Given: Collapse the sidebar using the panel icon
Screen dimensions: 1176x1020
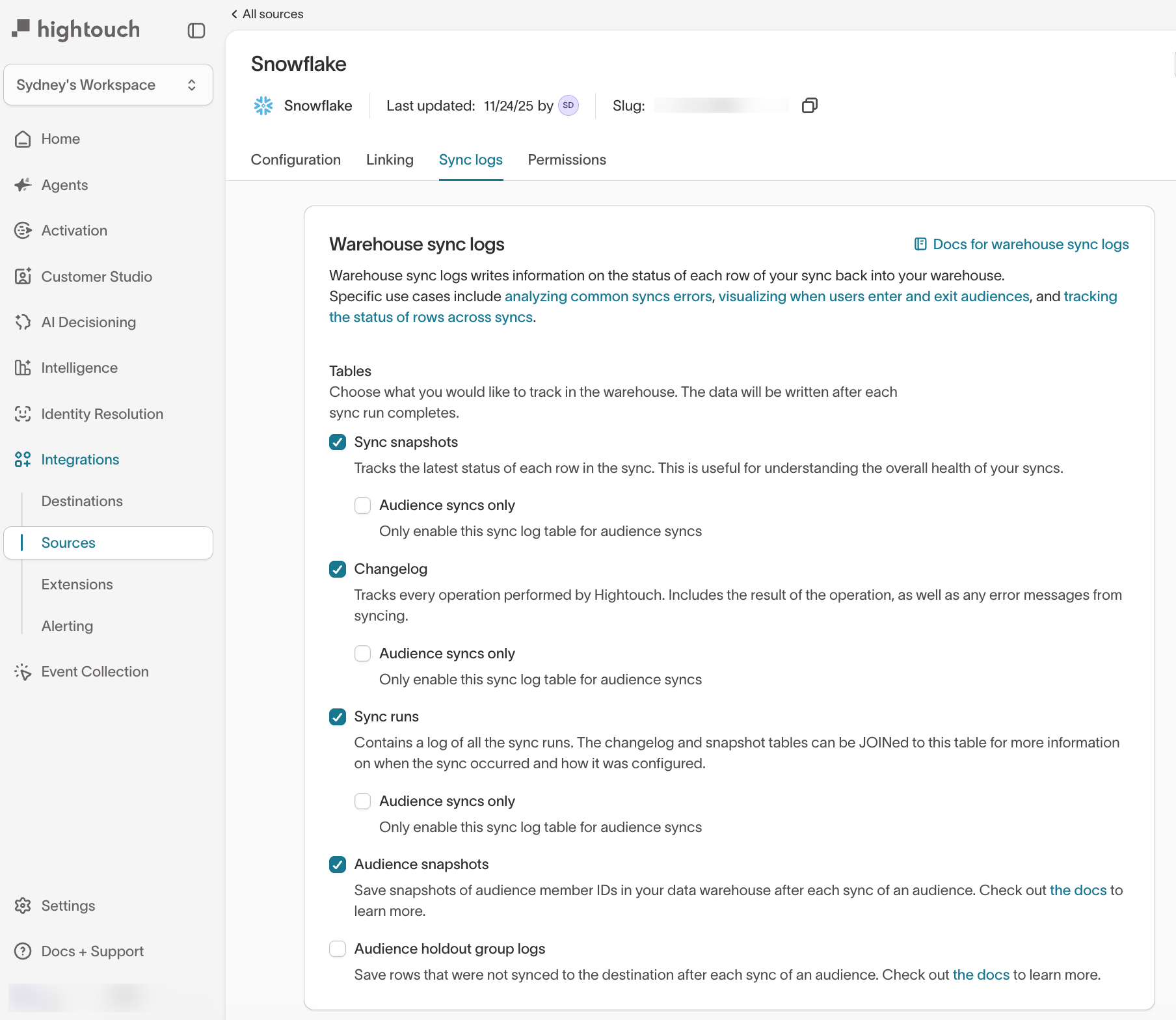Looking at the screenshot, I should pyautogui.click(x=196, y=31).
